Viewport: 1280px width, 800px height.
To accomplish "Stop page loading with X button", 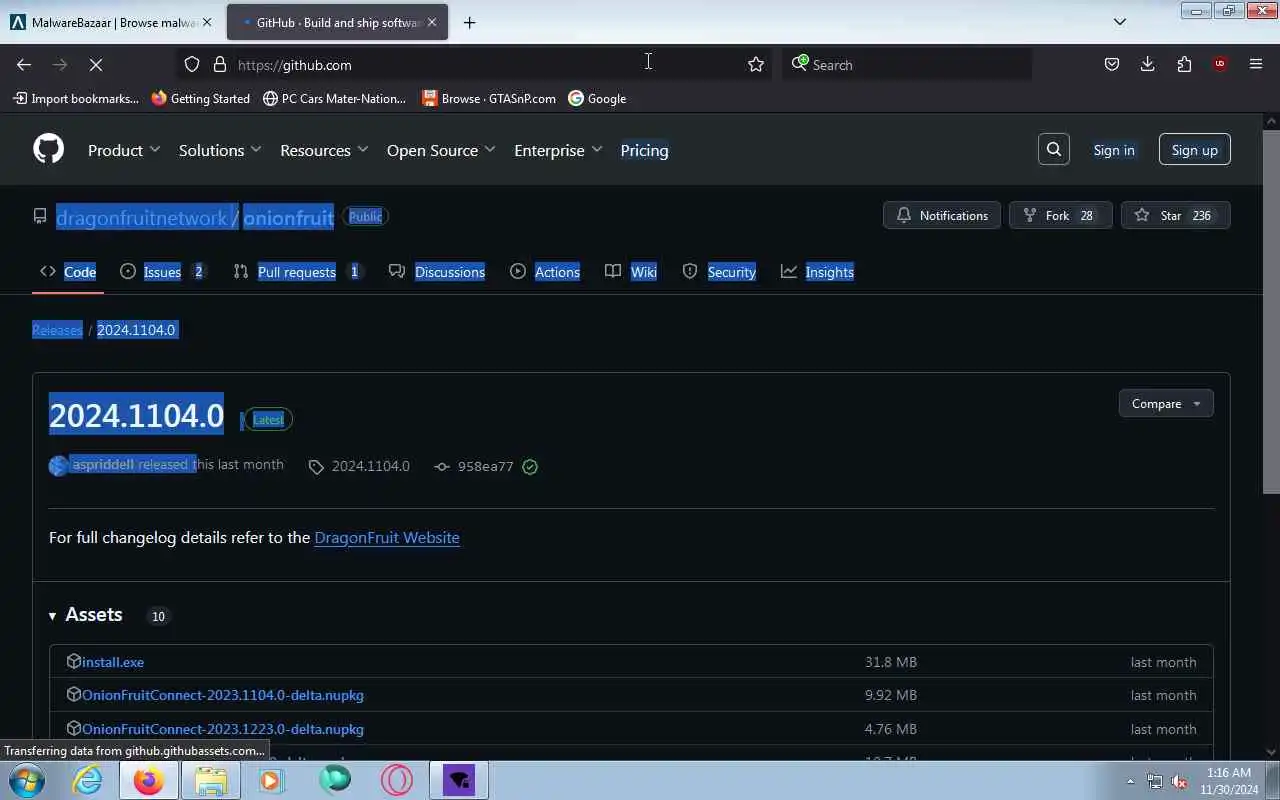I will click(x=96, y=64).
